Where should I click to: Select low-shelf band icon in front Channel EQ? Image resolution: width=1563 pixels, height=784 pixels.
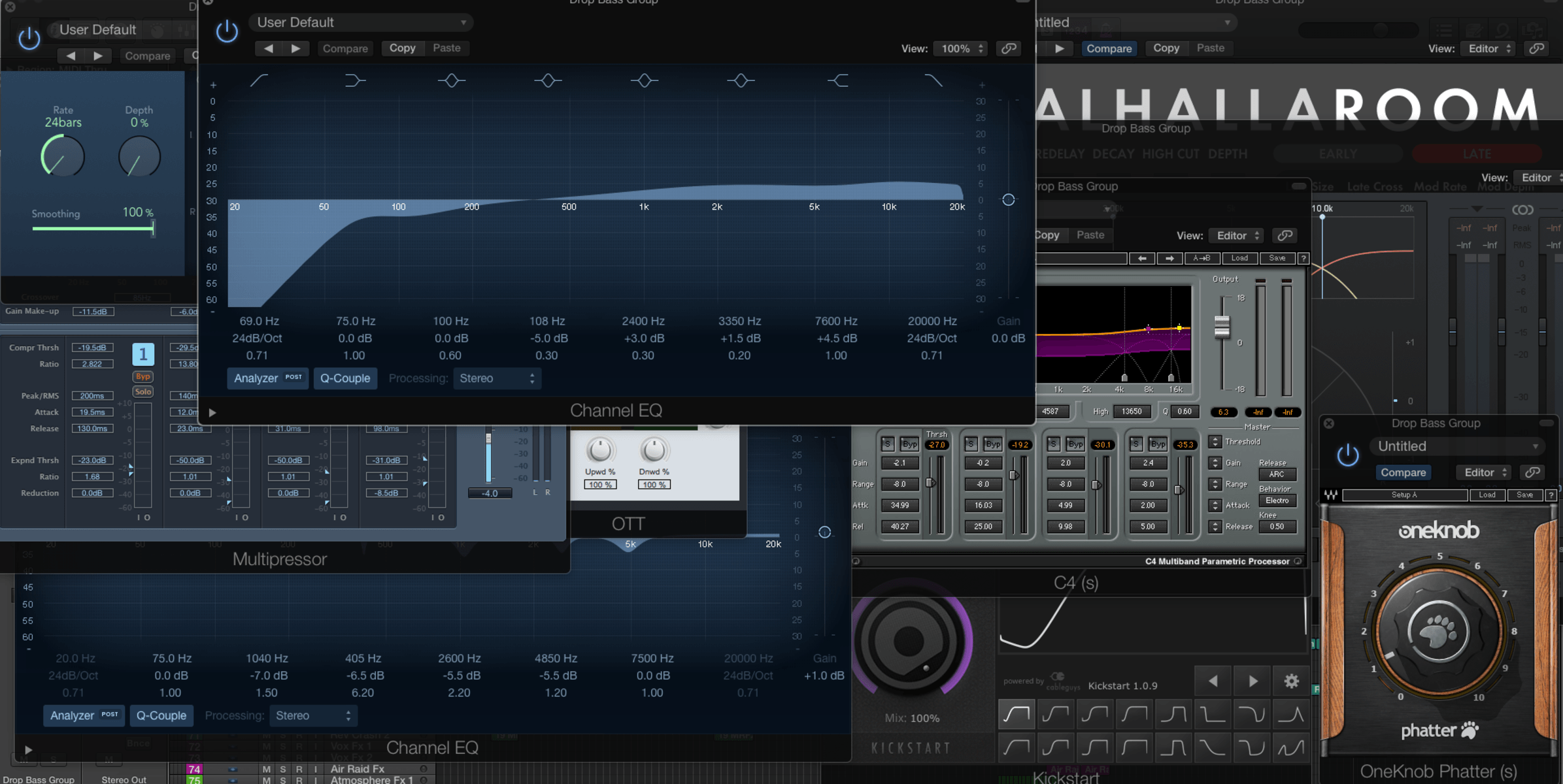coord(355,80)
